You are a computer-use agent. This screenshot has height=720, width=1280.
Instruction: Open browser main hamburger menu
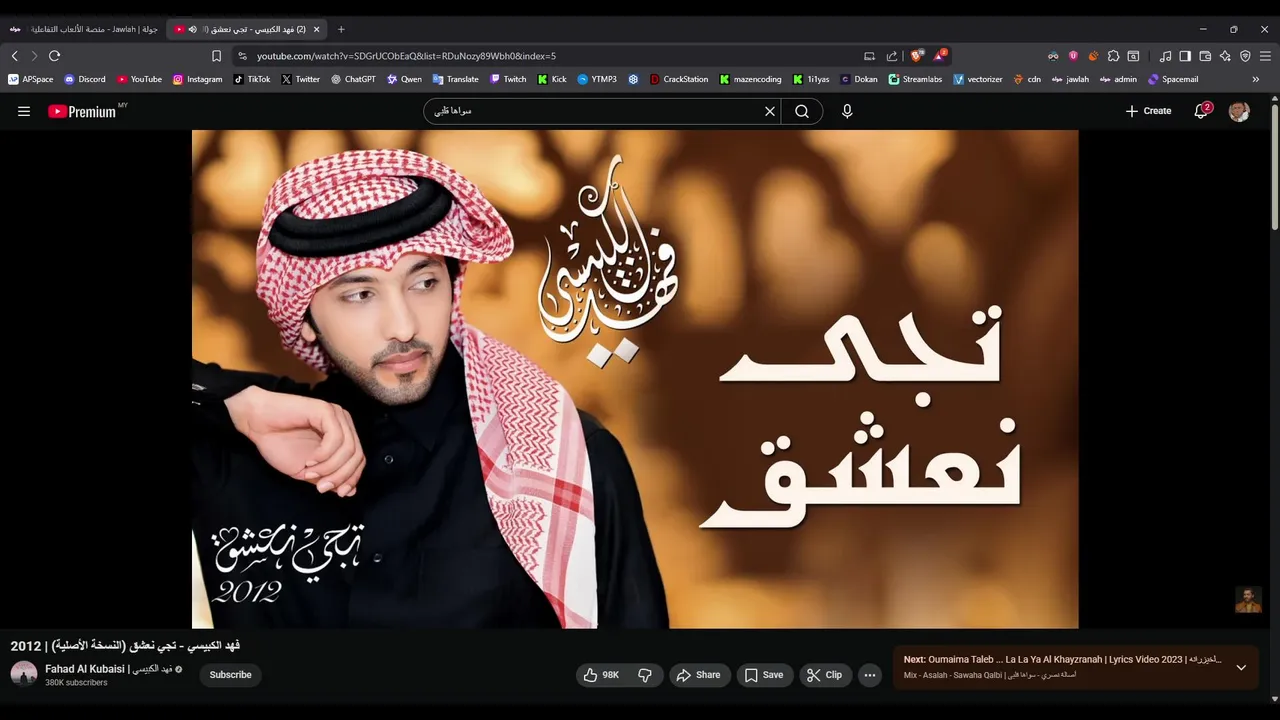pyautogui.click(x=1265, y=56)
